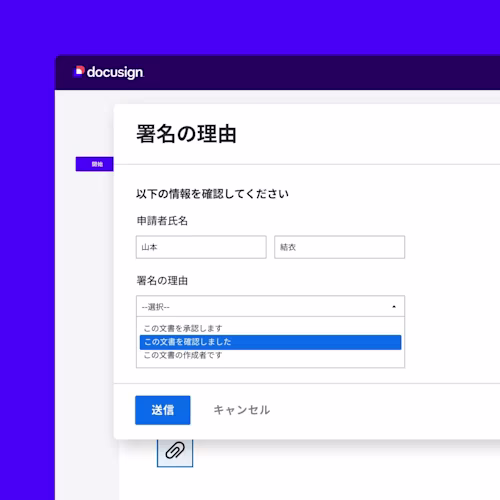Viewport: 500px width, 500px height.
Task: Select option この文書を承認します
Action: (183, 328)
